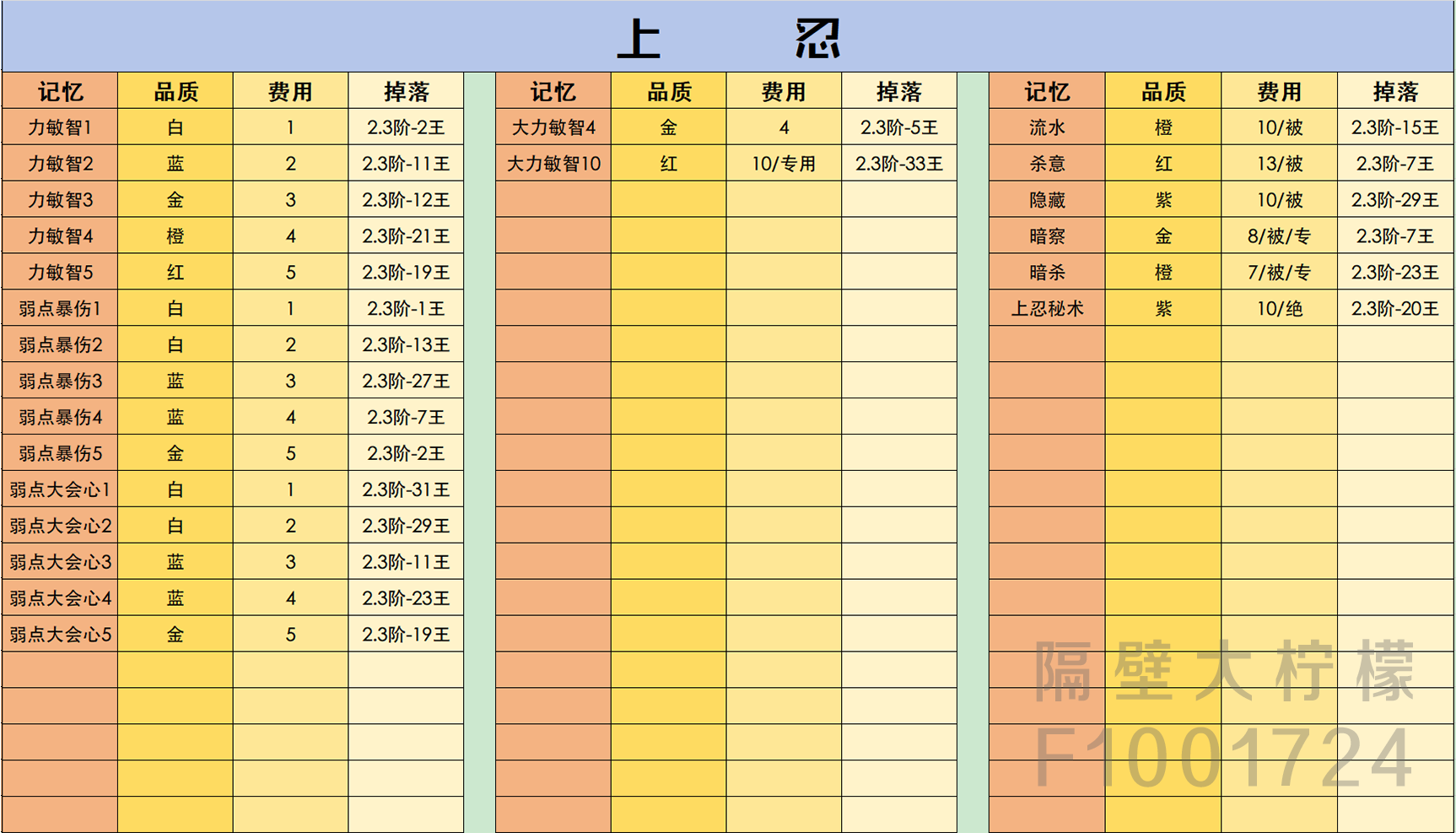Select the 大力敏智10 memory cell
The height and width of the screenshot is (833, 1456).
(x=553, y=164)
